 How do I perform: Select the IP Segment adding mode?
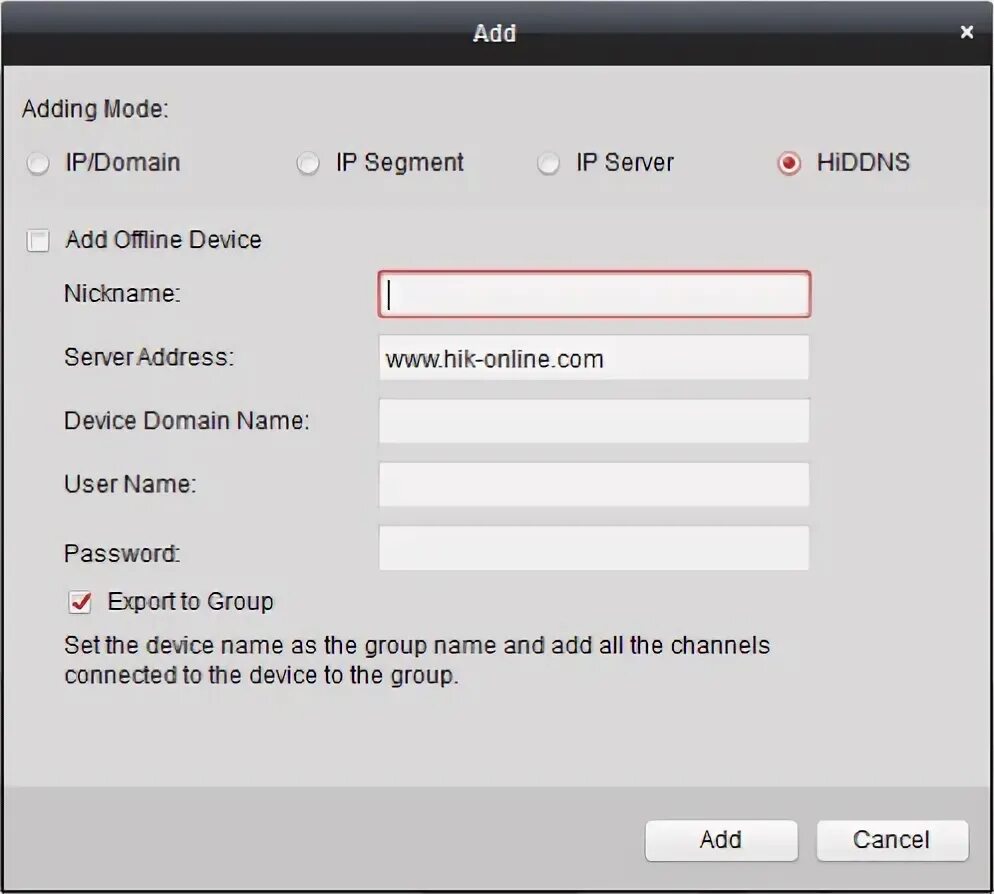click(x=309, y=162)
